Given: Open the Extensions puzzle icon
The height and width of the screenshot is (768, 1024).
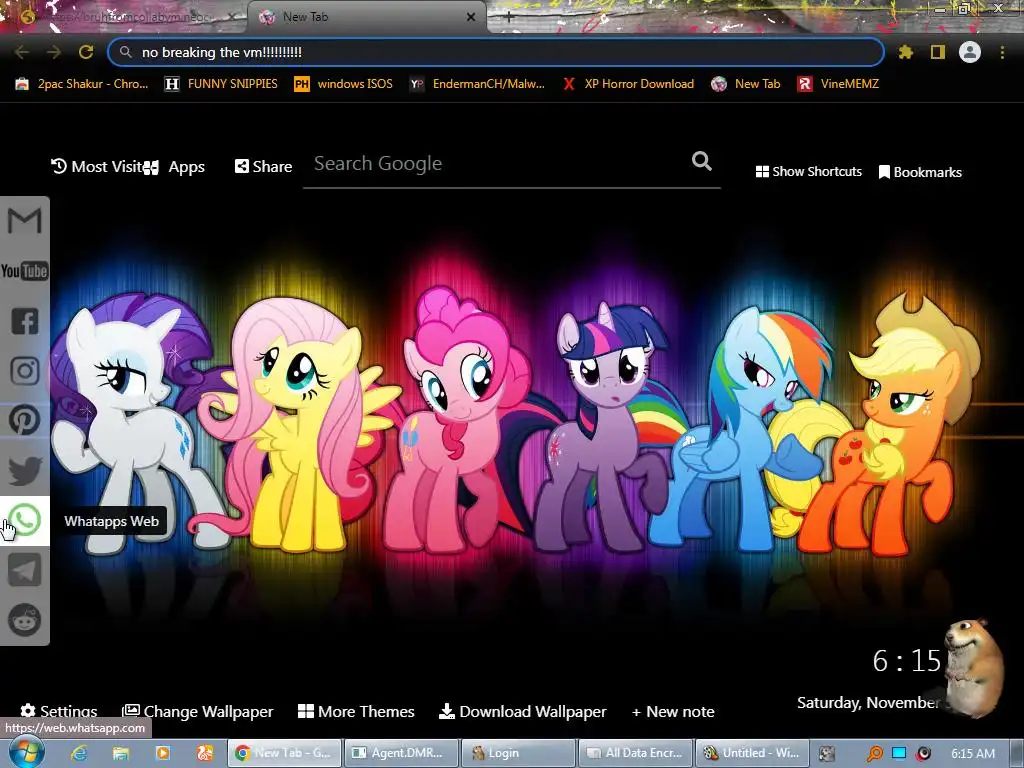Looking at the screenshot, I should point(905,52).
